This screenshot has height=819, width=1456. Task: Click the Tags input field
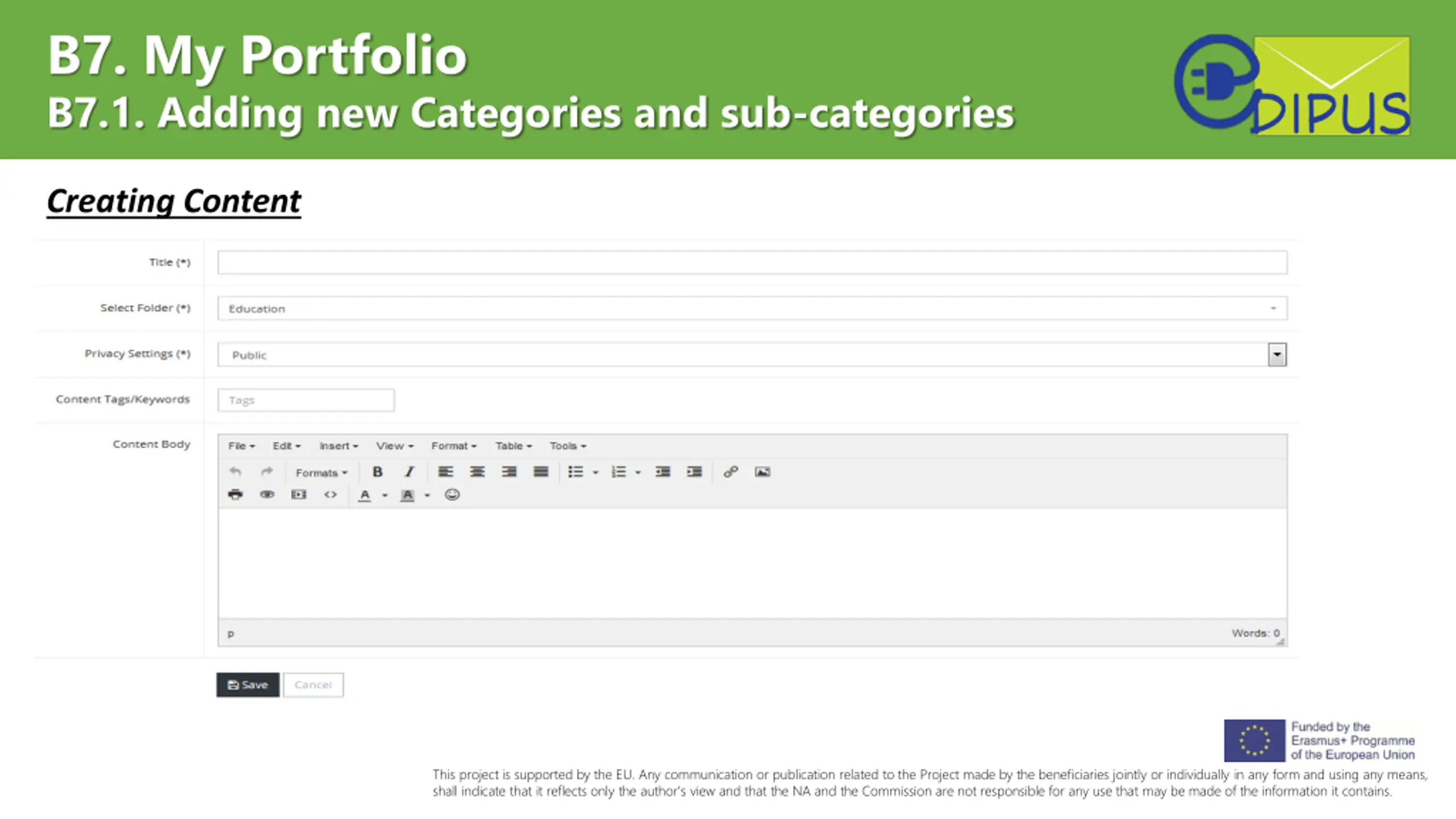point(306,400)
